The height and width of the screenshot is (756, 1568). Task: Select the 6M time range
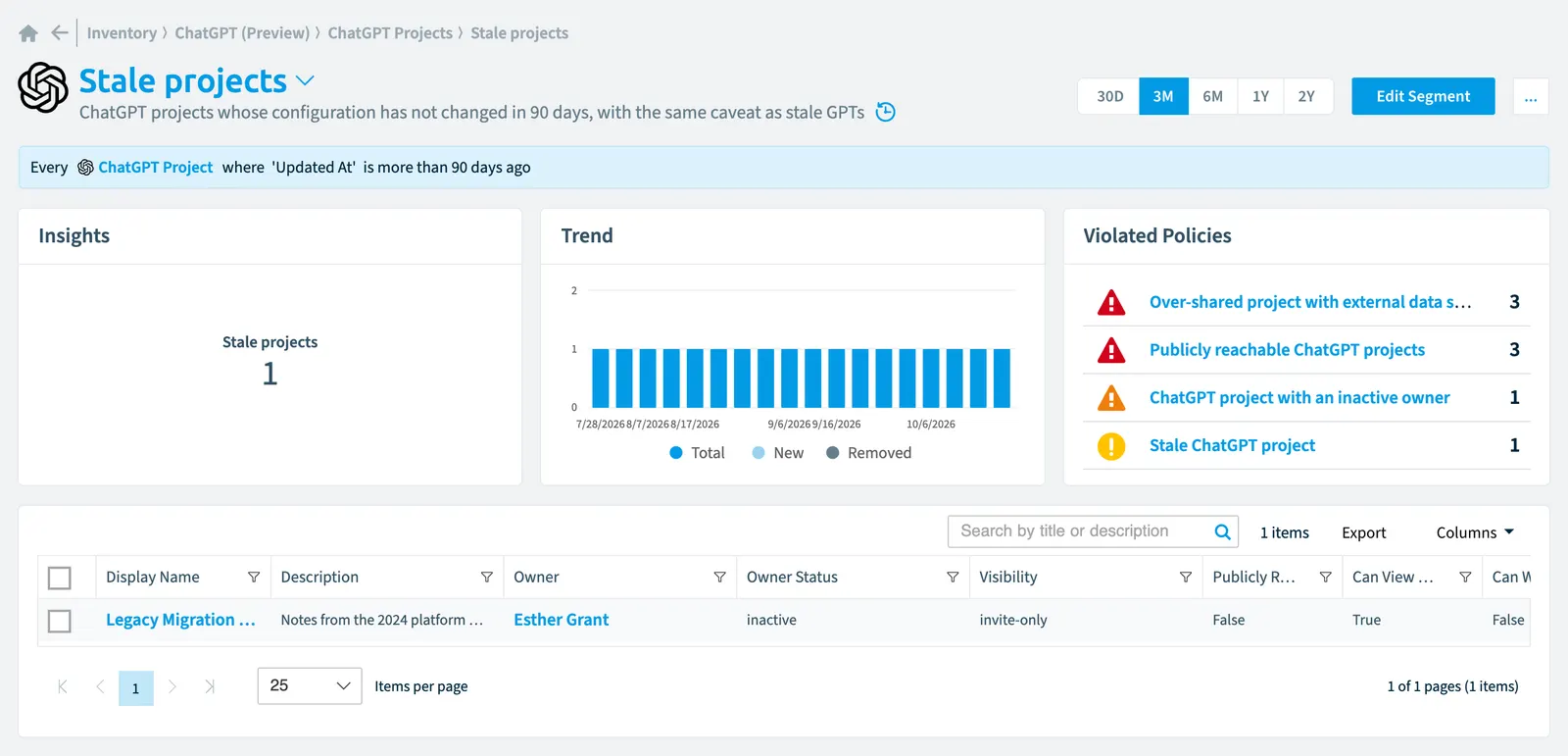point(1212,96)
